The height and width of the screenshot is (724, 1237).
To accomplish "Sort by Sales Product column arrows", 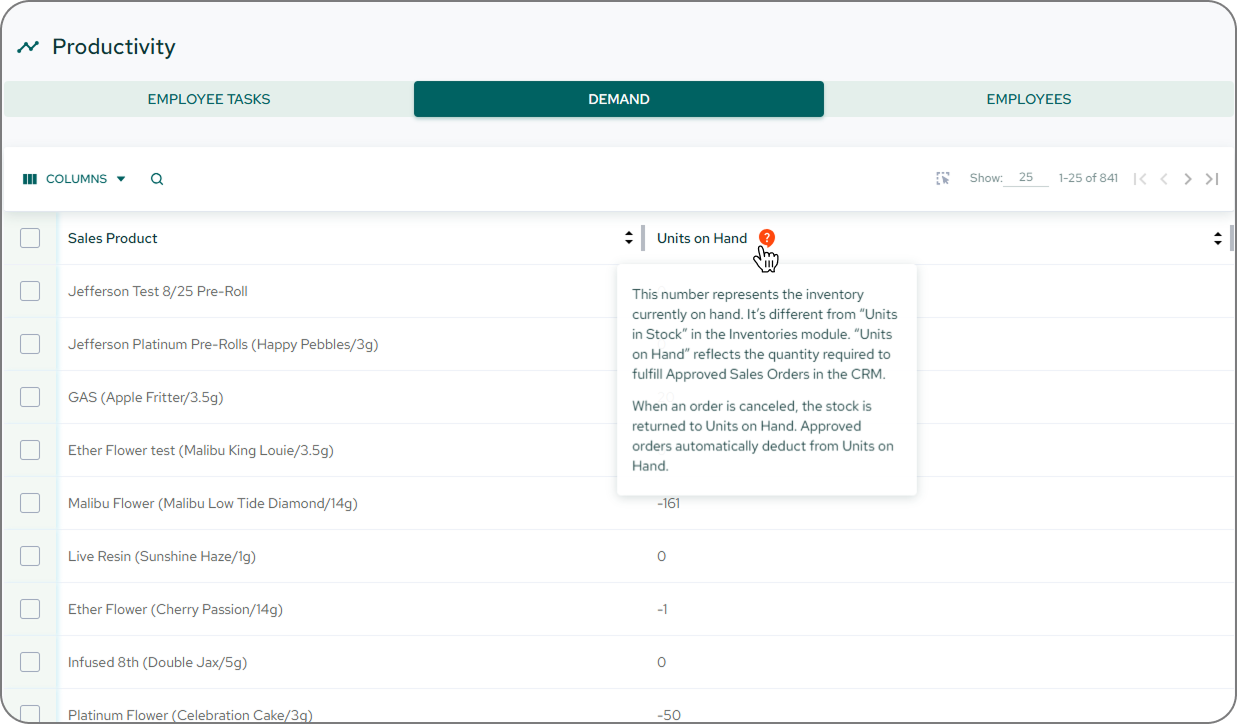I will pyautogui.click(x=629, y=238).
